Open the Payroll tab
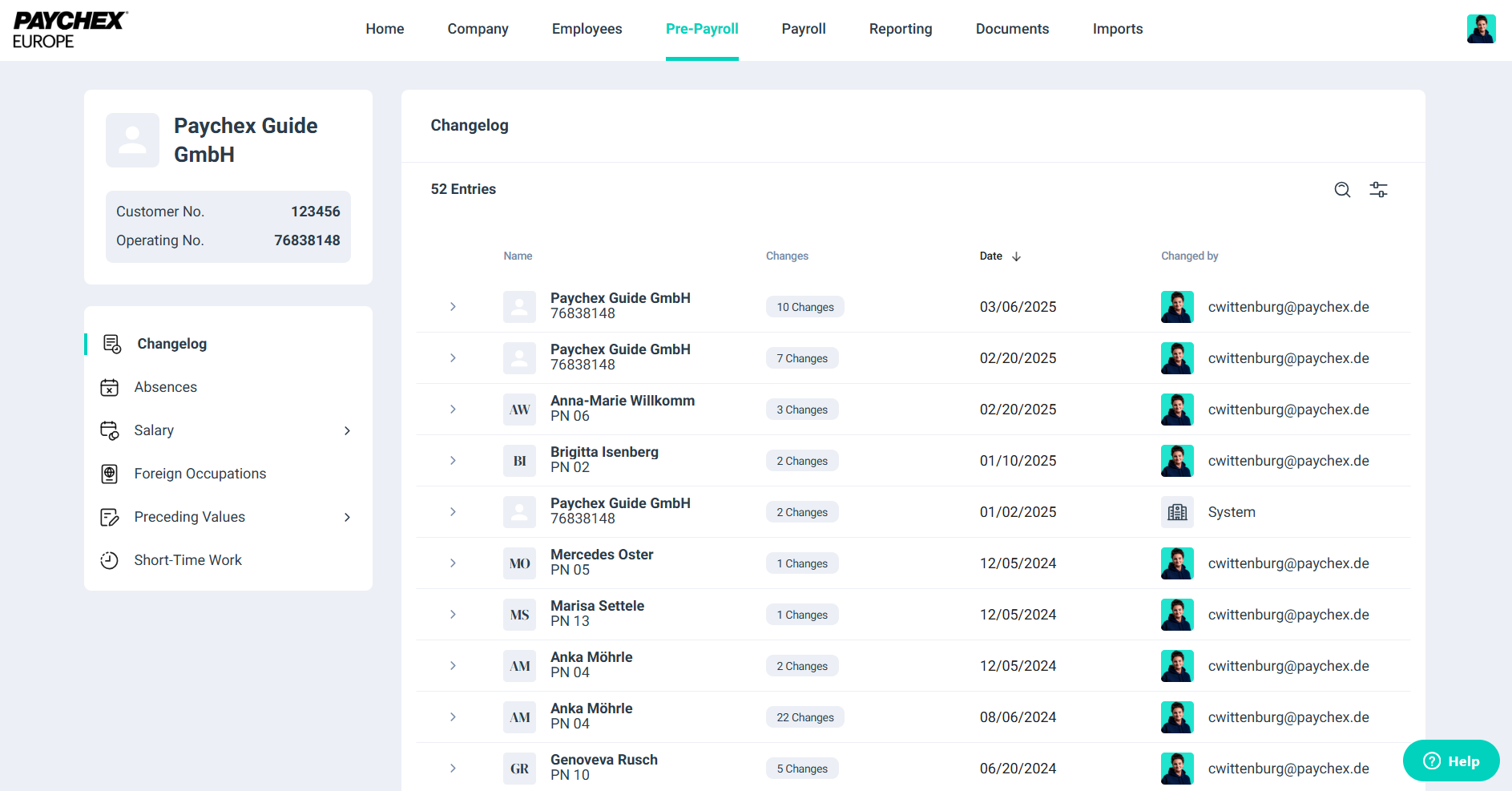The width and height of the screenshot is (1512, 791). pos(803,29)
